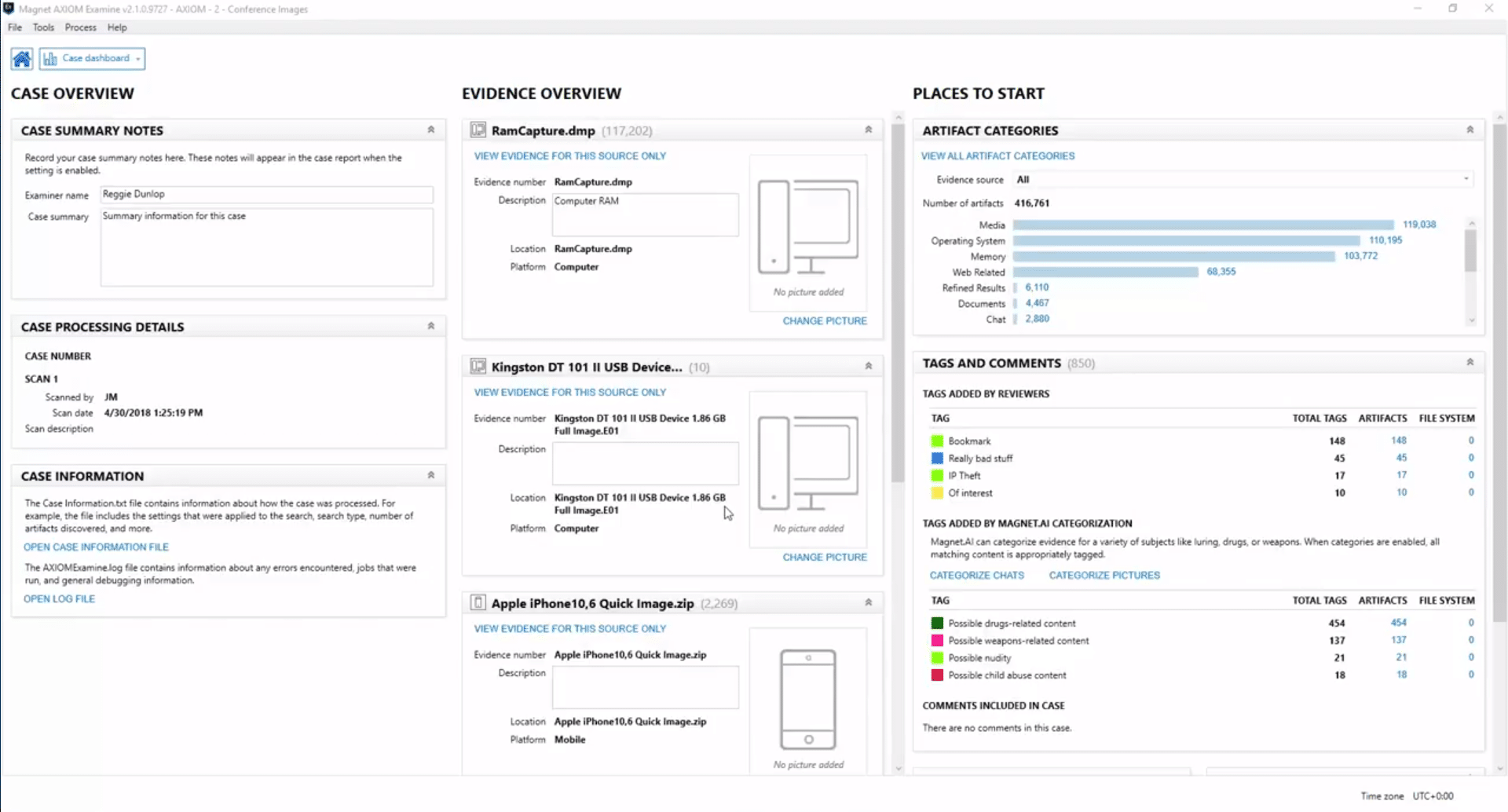
Task: Click the Case summary text area
Action: pyautogui.click(x=267, y=247)
